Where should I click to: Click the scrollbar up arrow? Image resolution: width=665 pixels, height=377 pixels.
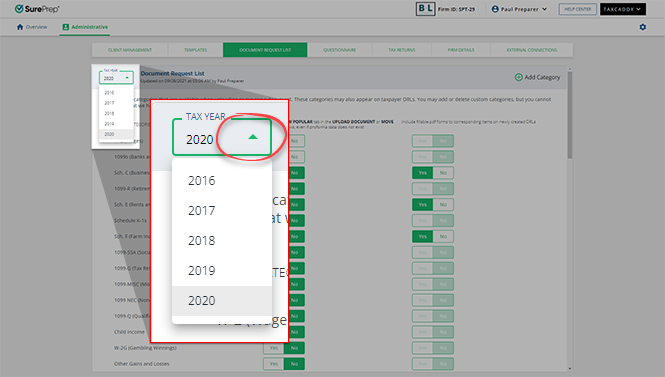click(570, 69)
